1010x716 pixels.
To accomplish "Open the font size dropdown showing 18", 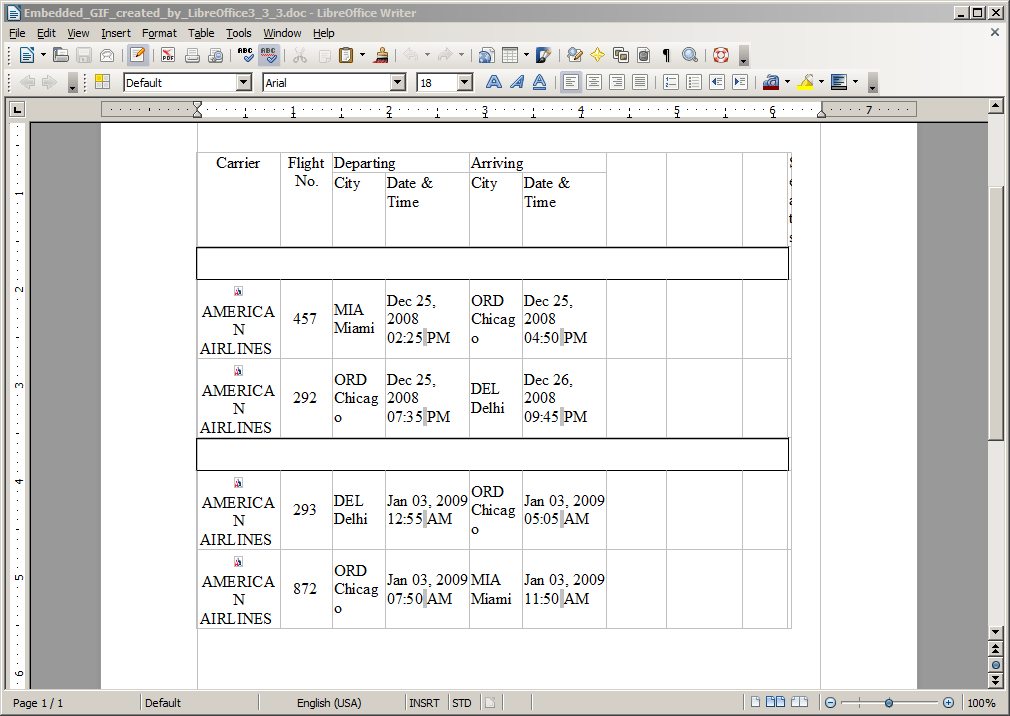I will tap(464, 83).
